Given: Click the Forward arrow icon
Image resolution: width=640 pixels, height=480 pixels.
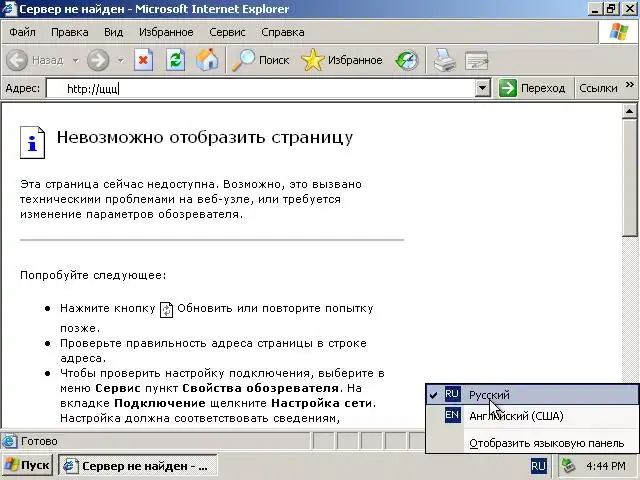Looking at the screenshot, I should click(98, 60).
